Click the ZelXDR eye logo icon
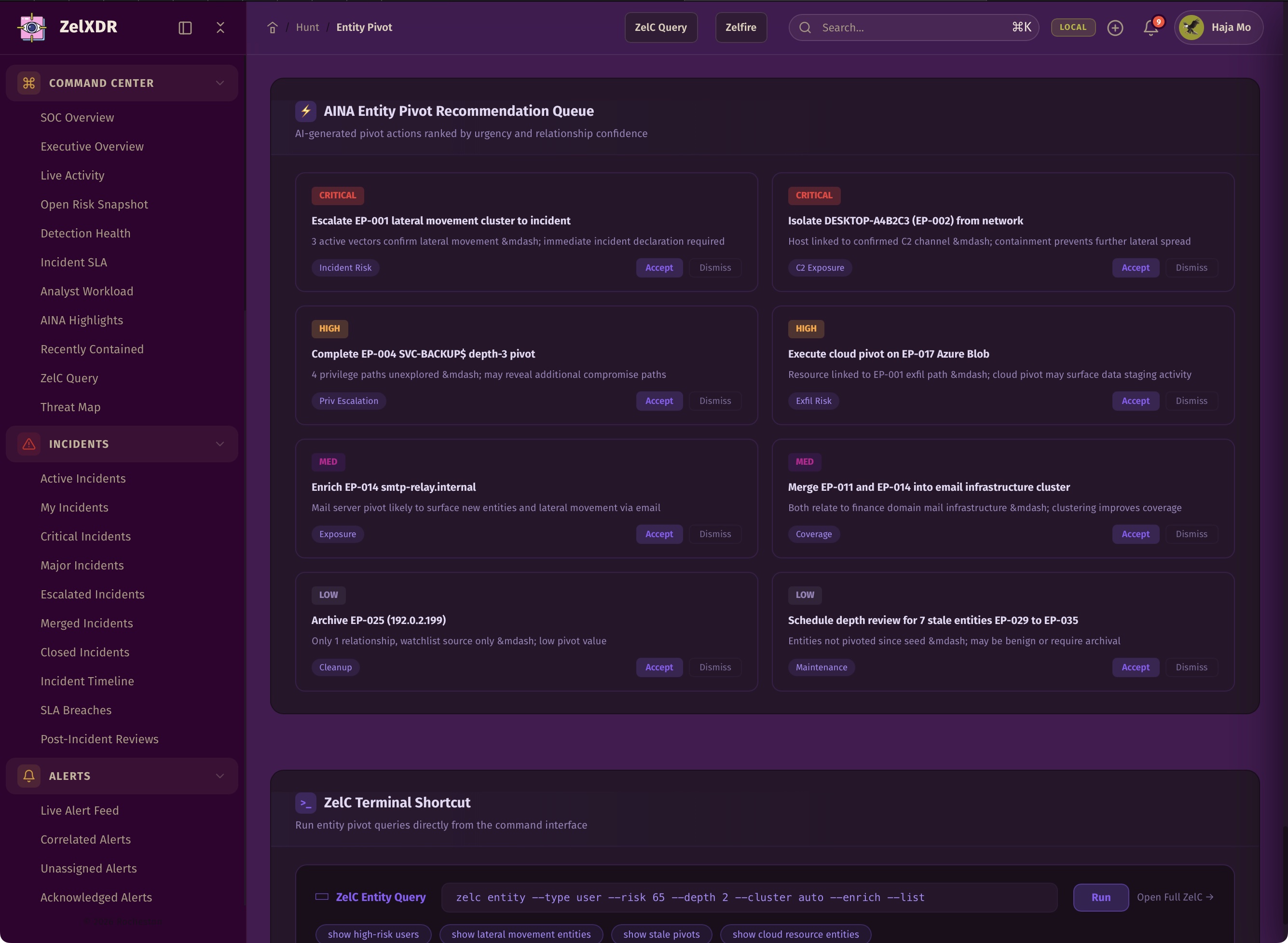This screenshot has height=943, width=1288. click(x=32, y=27)
